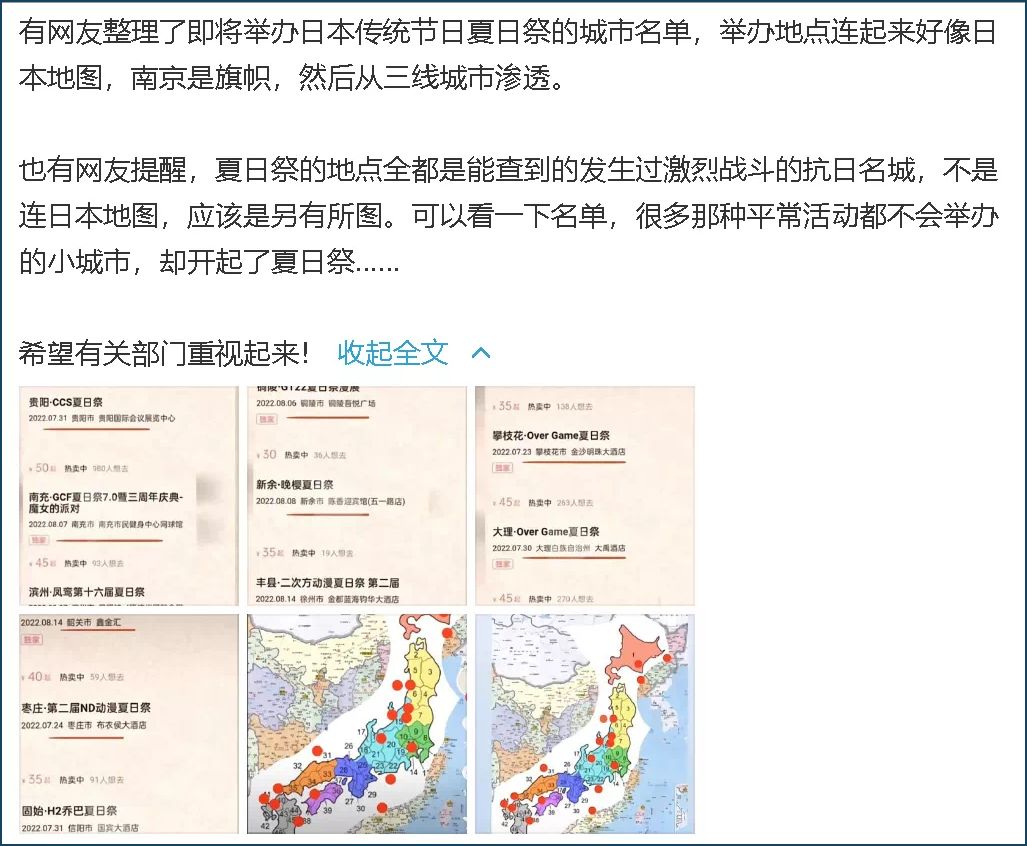The height and width of the screenshot is (846, 1027).
Task: Open the cropped Japan map thumbnail with numbered prefectures
Action: coord(356,724)
